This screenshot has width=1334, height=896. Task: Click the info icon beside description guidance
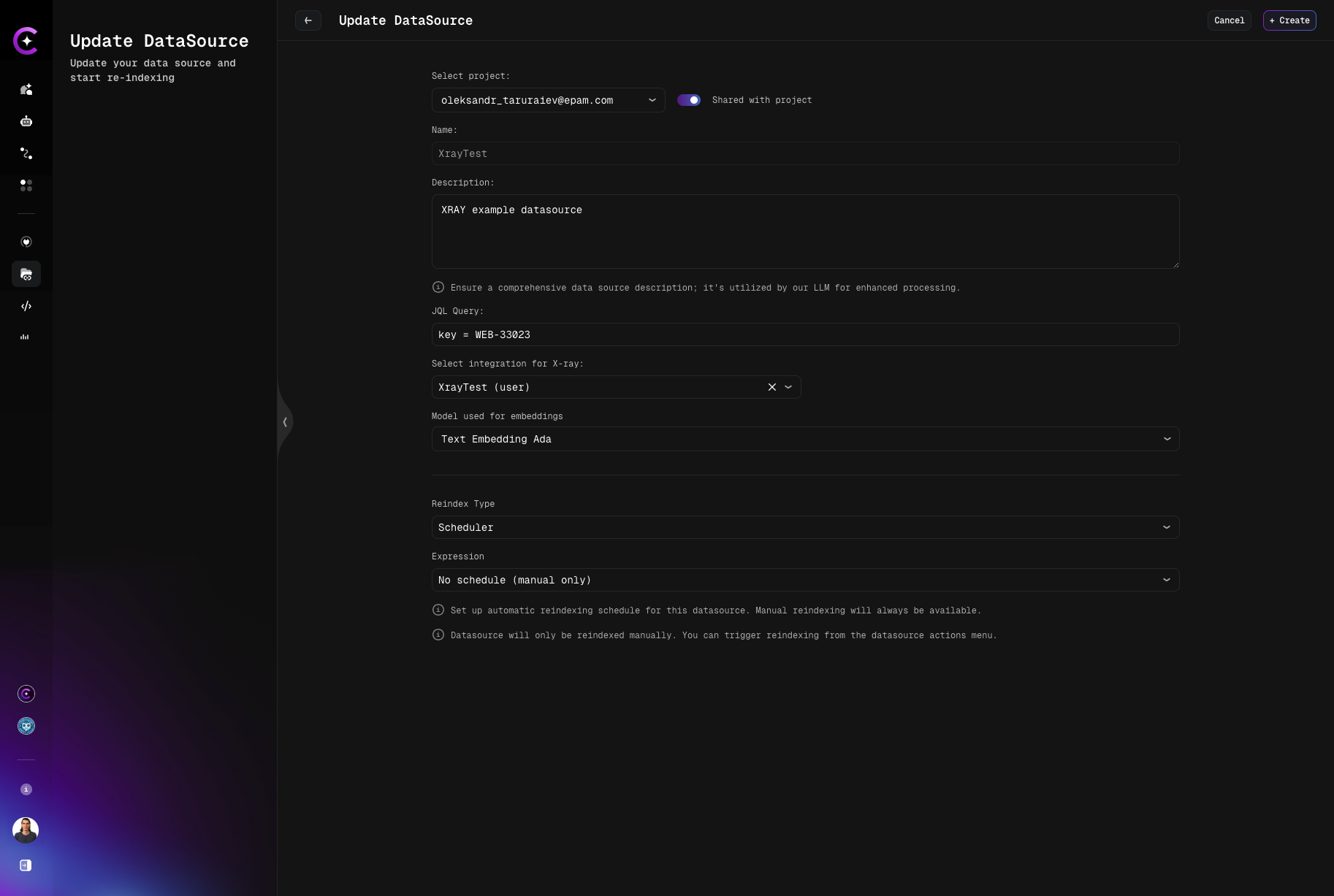click(x=438, y=288)
